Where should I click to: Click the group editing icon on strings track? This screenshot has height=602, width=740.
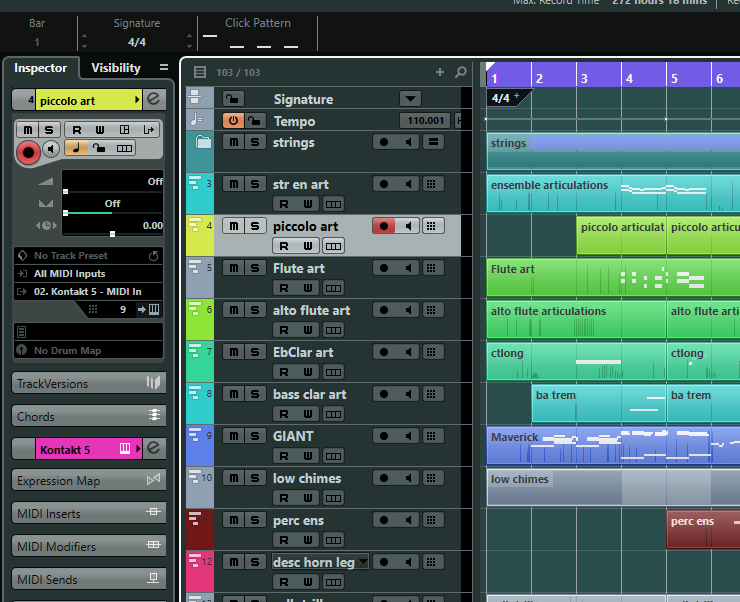pyautogui.click(x=433, y=142)
